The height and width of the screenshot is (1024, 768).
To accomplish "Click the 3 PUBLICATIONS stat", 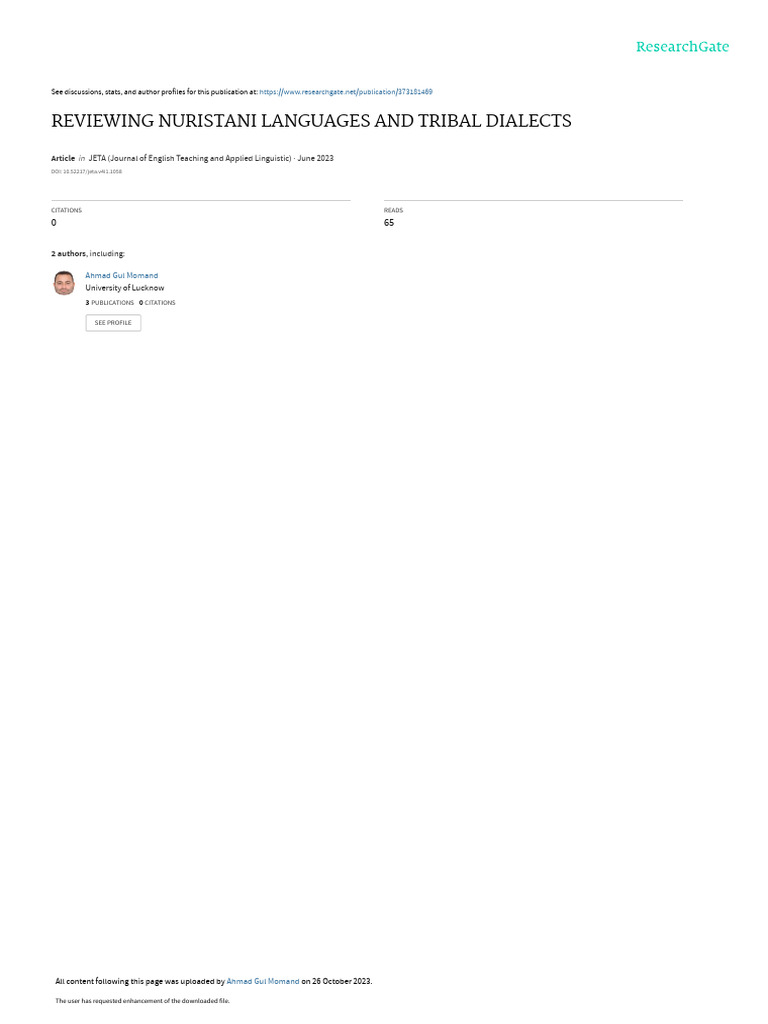I will (110, 303).
